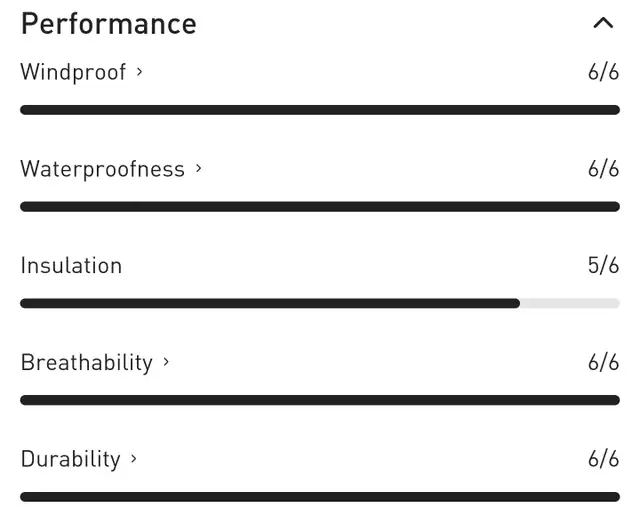640x524 pixels.
Task: Click the Breathability rating bar
Action: tap(320, 400)
